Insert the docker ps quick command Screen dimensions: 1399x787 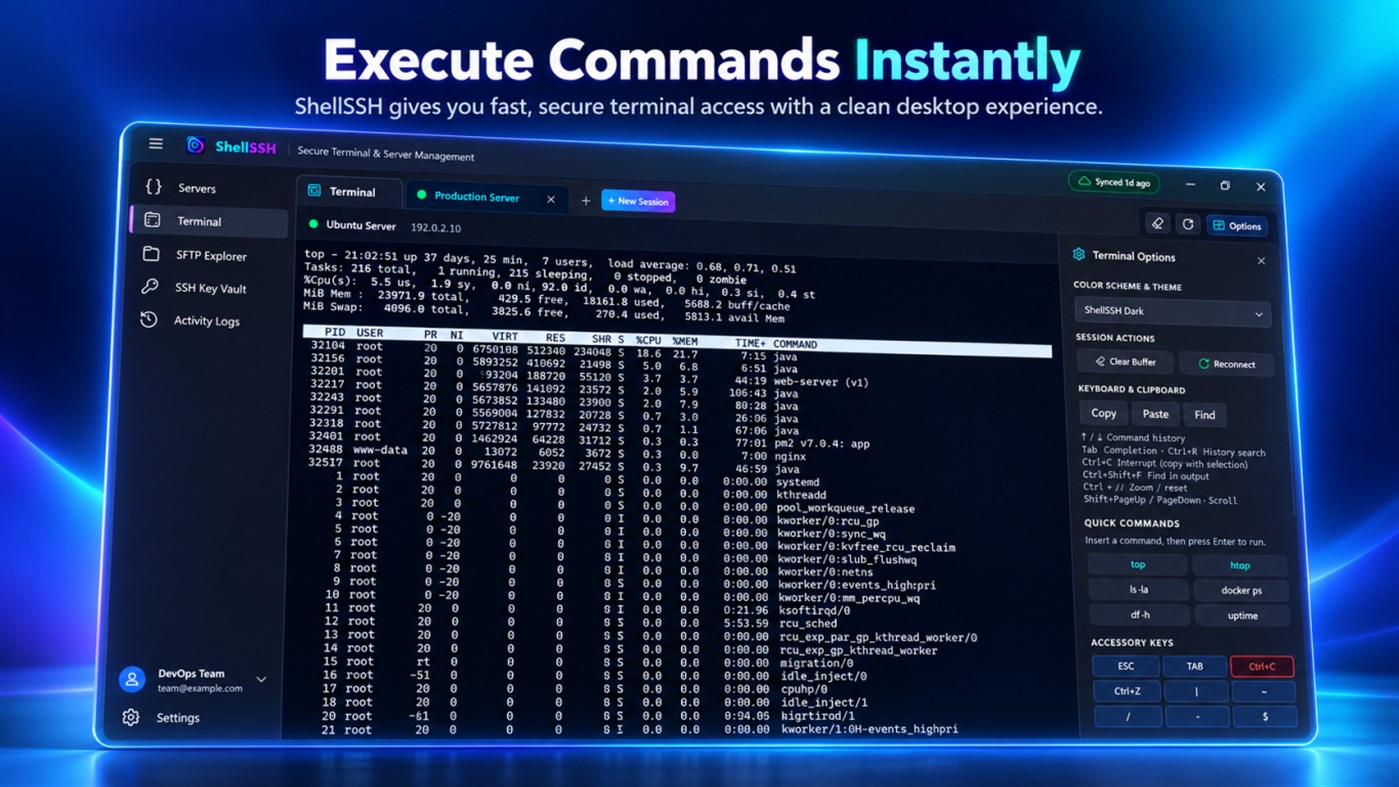click(x=1241, y=591)
